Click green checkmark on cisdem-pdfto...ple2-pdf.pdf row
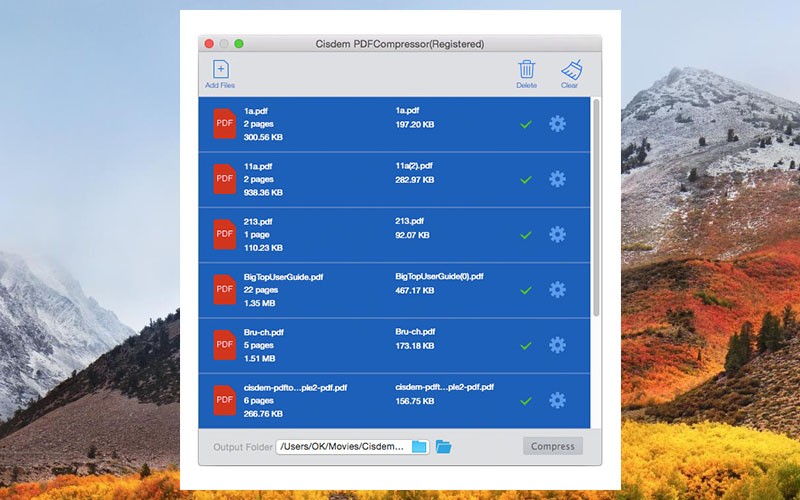The width and height of the screenshot is (800, 500). pyautogui.click(x=526, y=401)
